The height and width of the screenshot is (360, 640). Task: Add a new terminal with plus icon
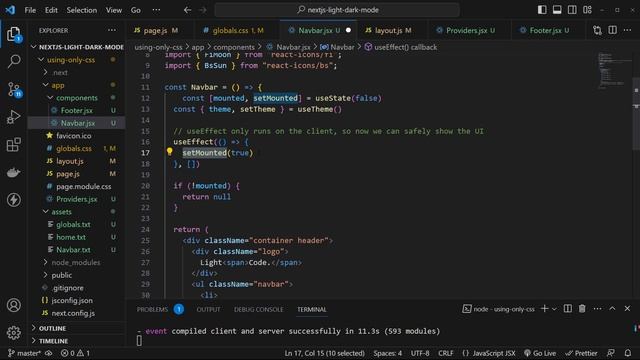(x=544, y=309)
